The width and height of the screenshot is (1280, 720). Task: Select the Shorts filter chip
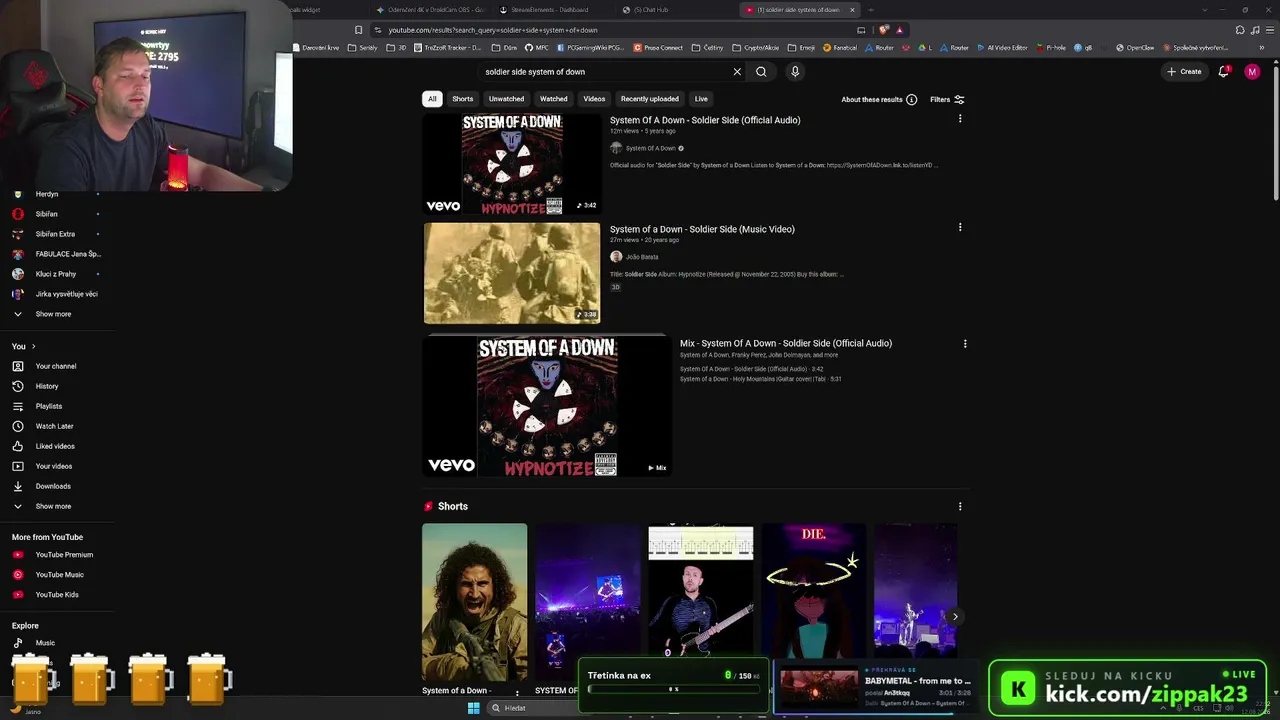pos(463,99)
